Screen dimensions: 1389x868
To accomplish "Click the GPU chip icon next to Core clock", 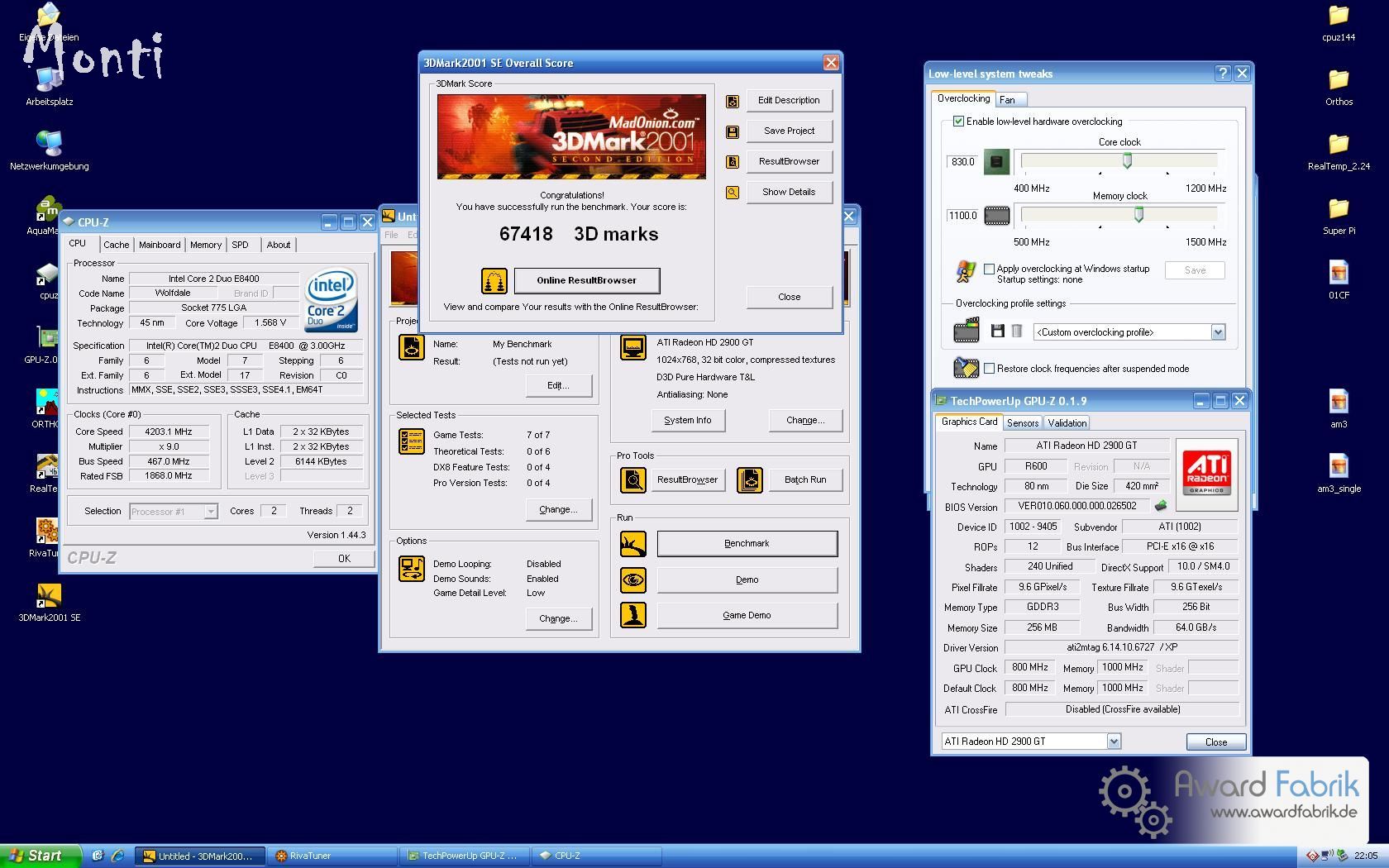I will (x=996, y=162).
